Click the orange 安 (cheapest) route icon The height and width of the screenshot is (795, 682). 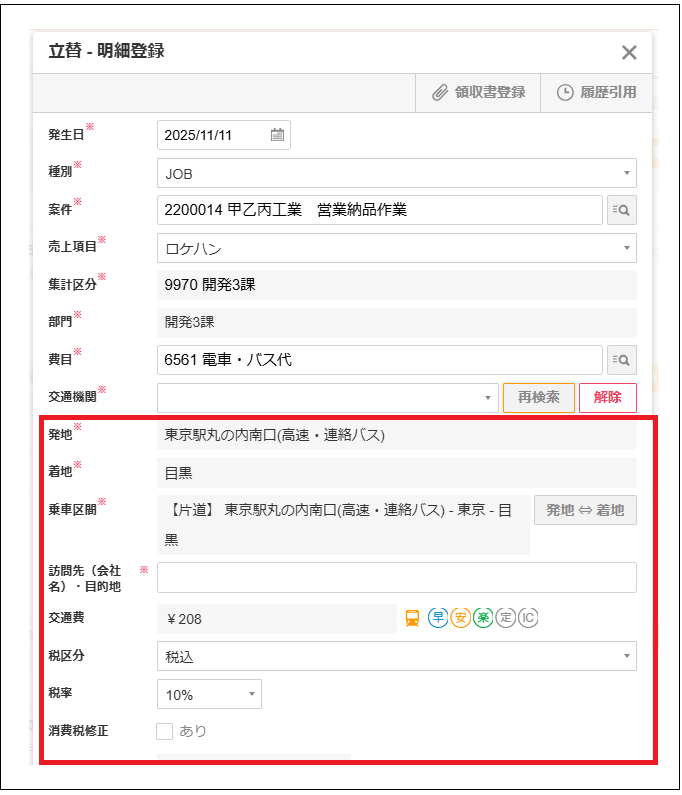[461, 618]
